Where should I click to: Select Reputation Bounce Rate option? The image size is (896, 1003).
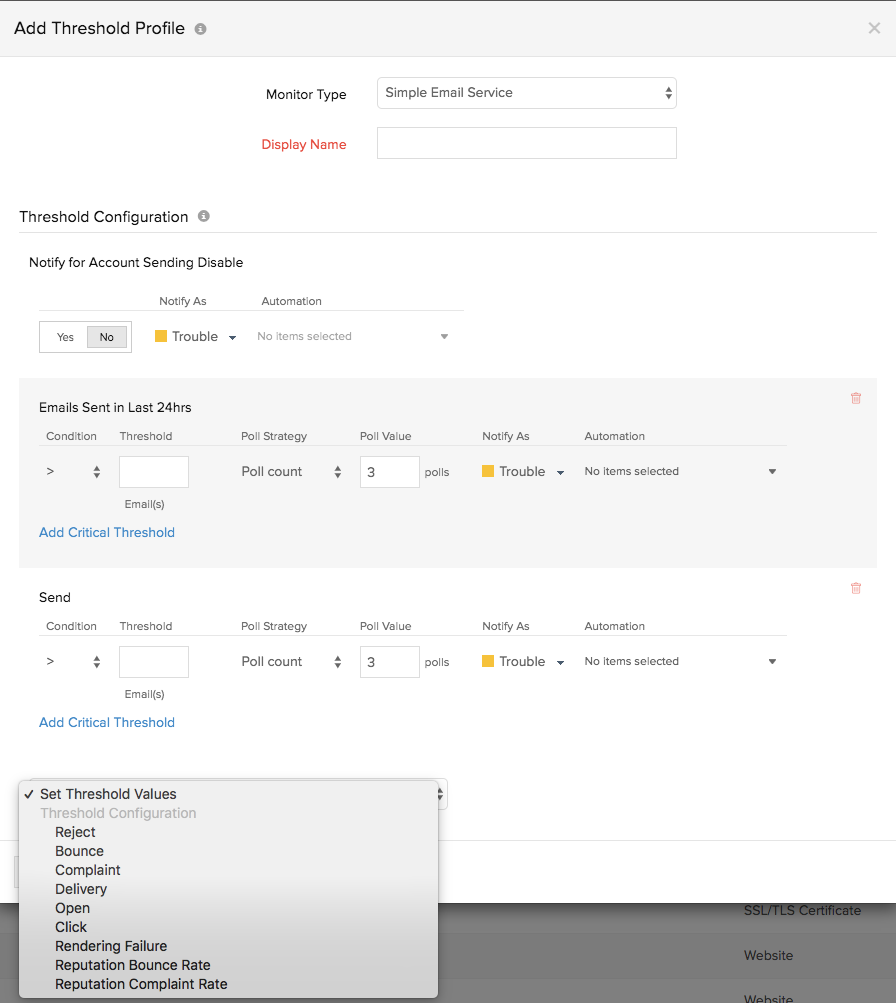point(228,965)
